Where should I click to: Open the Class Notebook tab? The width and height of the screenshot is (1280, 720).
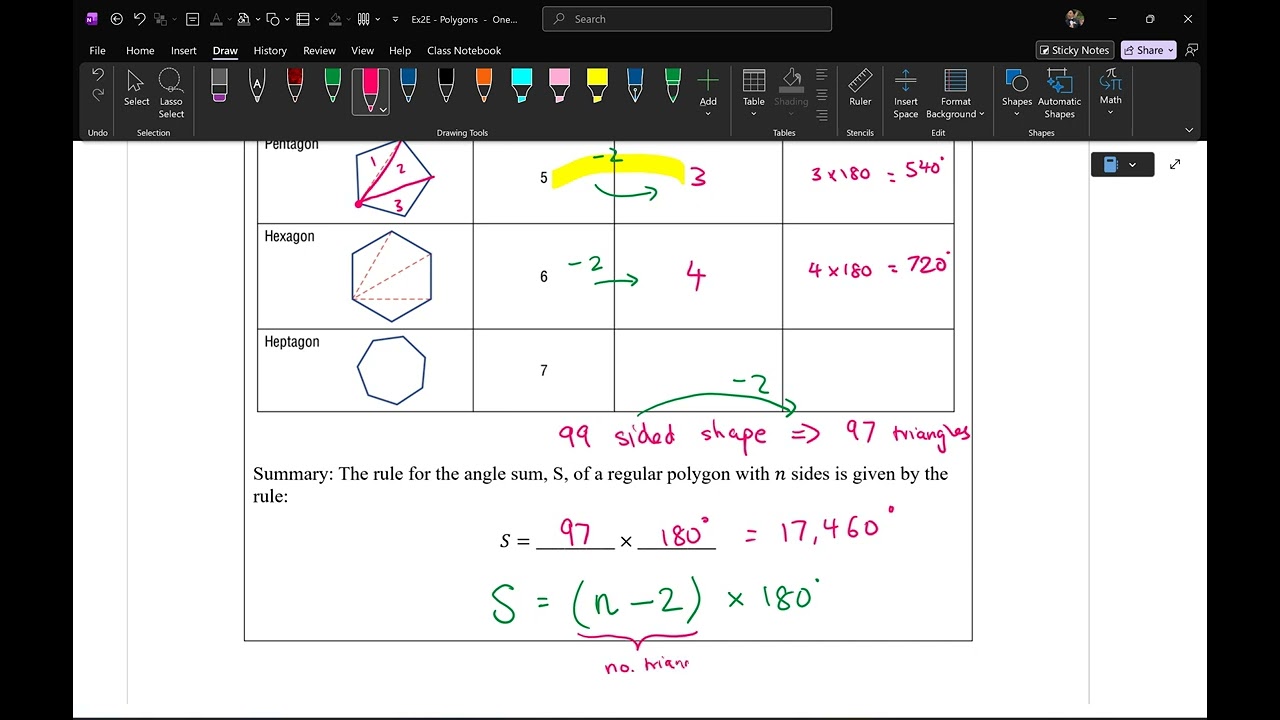[x=464, y=50]
